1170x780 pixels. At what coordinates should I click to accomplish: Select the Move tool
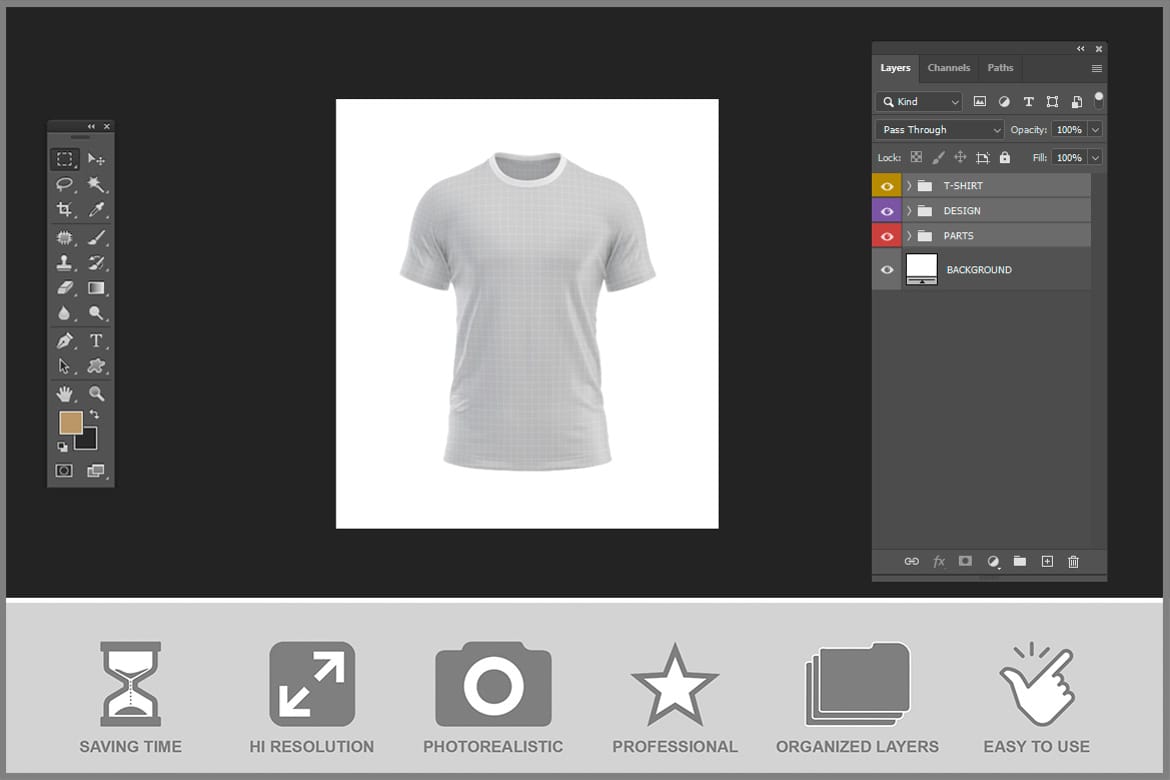click(96, 159)
